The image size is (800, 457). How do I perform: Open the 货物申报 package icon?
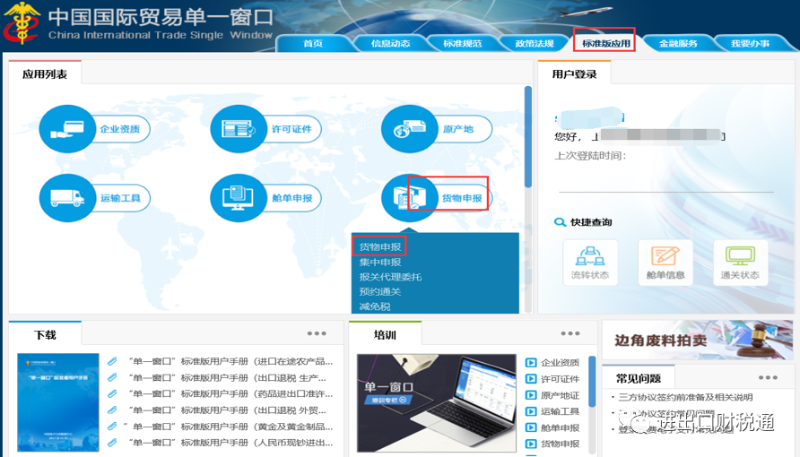tap(409, 198)
